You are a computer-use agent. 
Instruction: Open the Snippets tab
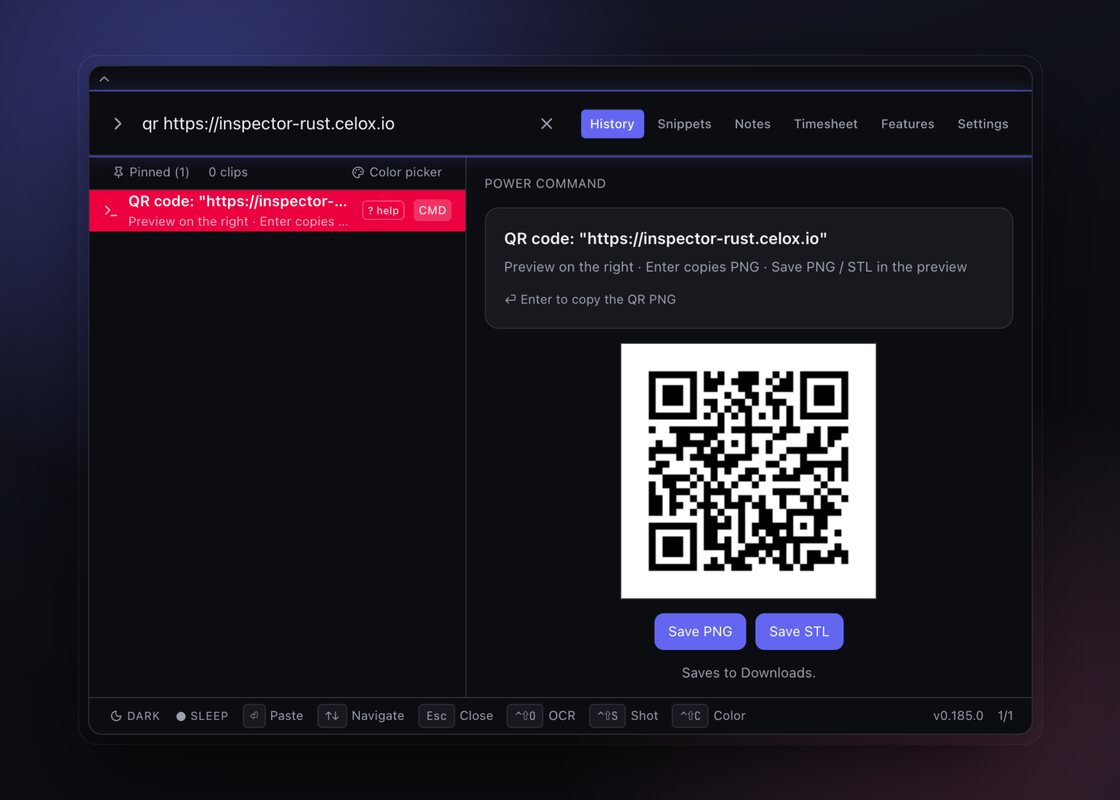point(684,124)
